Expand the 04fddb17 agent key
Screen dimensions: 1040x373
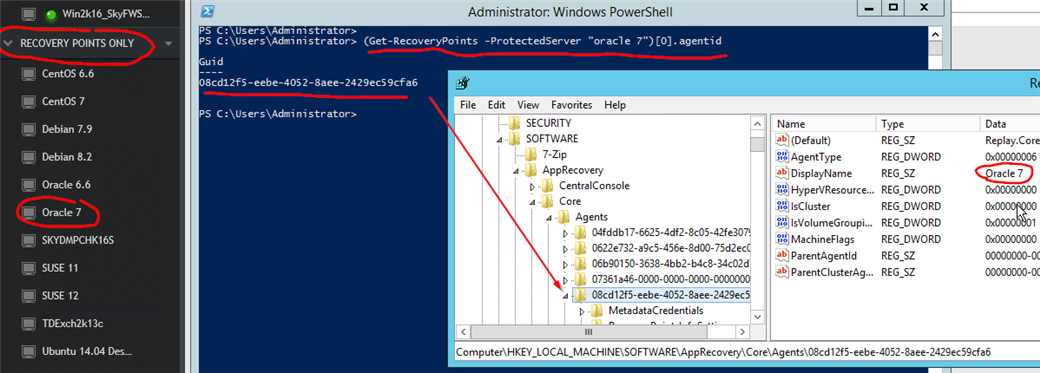click(x=565, y=233)
